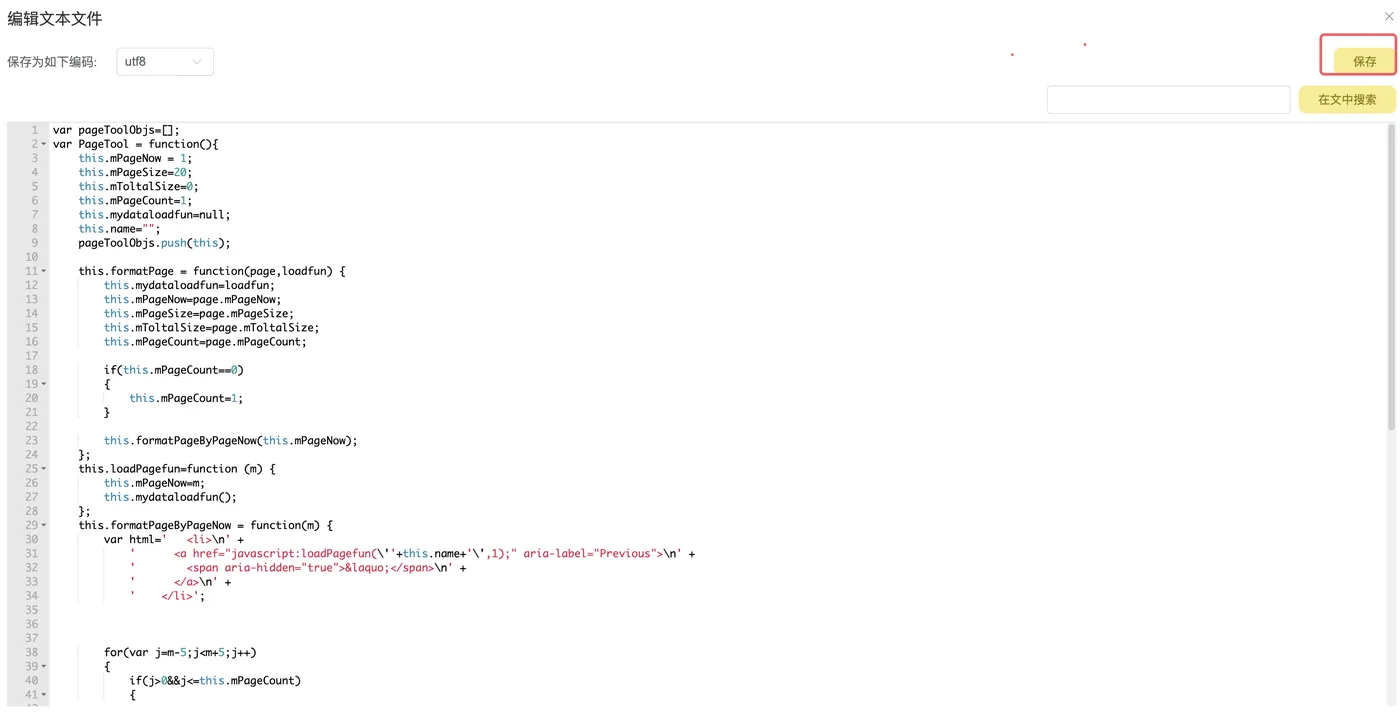This screenshot has width=1400, height=713.
Task: Click code 'this.name="";' on line 8
Action: (x=119, y=229)
